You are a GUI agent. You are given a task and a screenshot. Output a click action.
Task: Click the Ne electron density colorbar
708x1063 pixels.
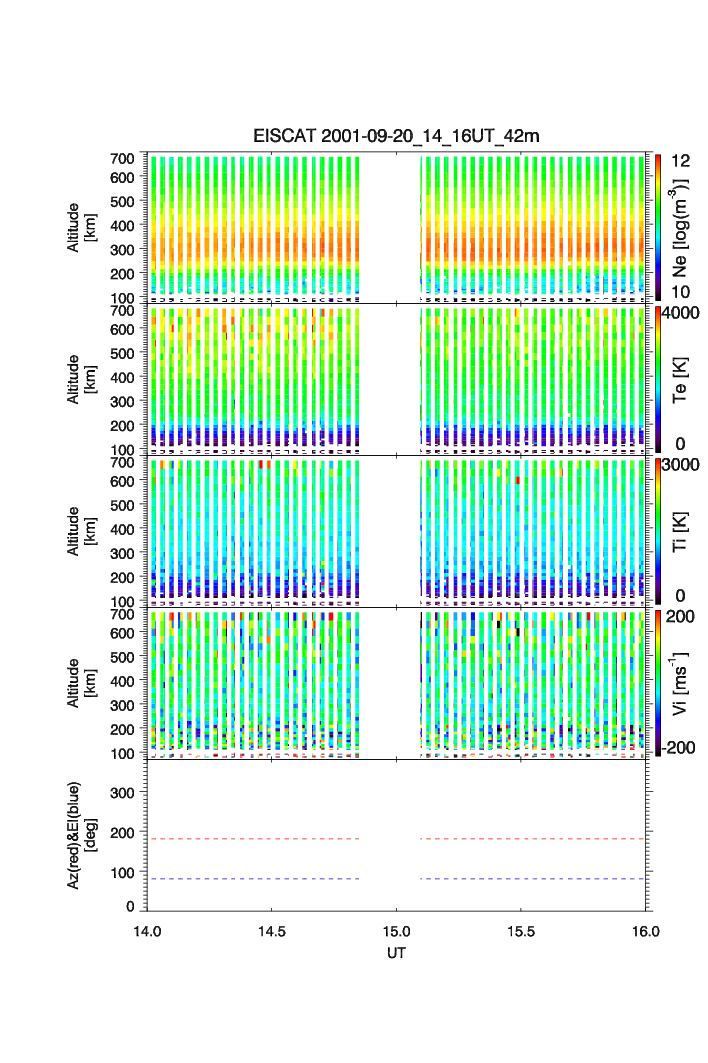[x=659, y=226]
